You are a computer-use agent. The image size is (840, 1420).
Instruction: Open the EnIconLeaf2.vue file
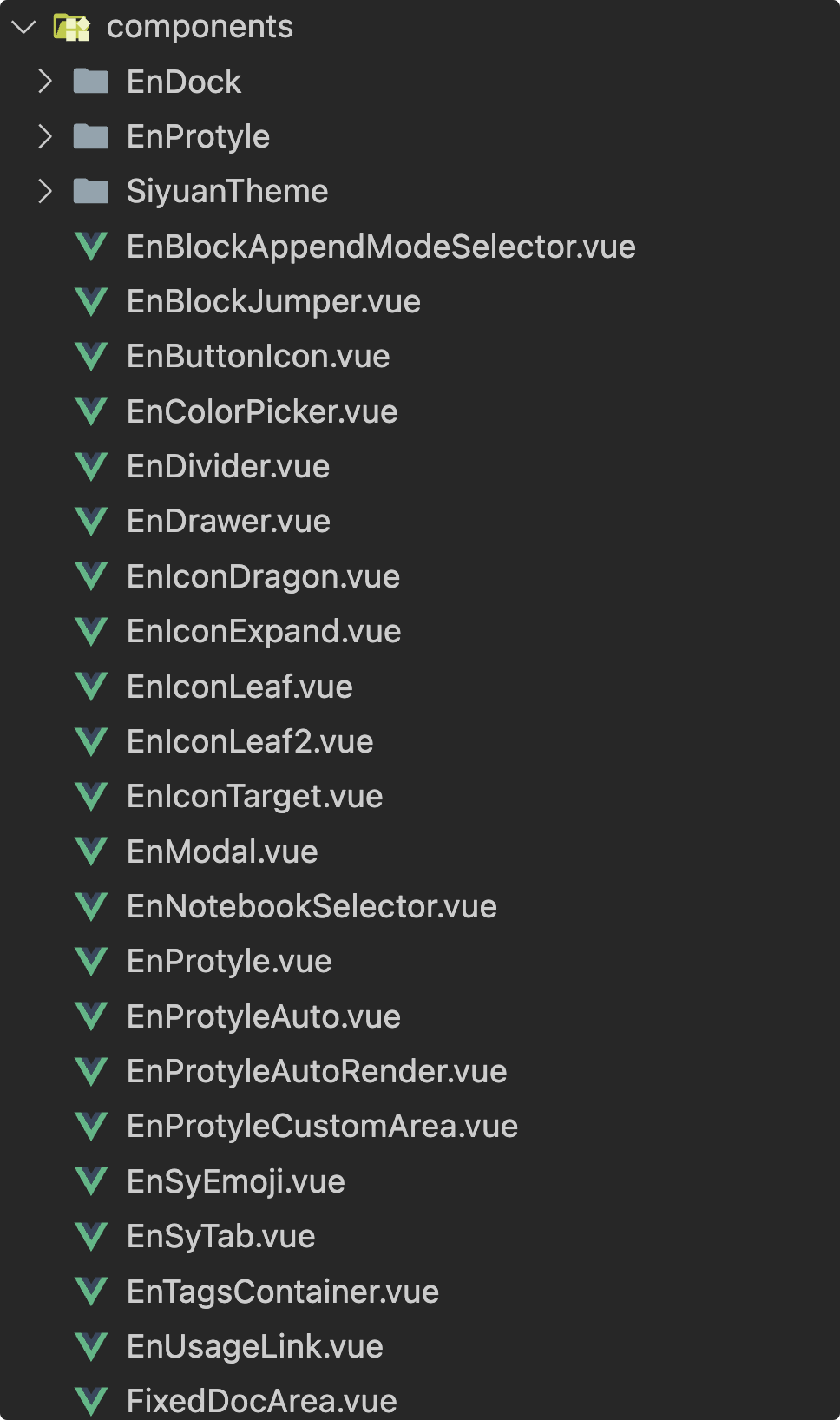(x=250, y=741)
